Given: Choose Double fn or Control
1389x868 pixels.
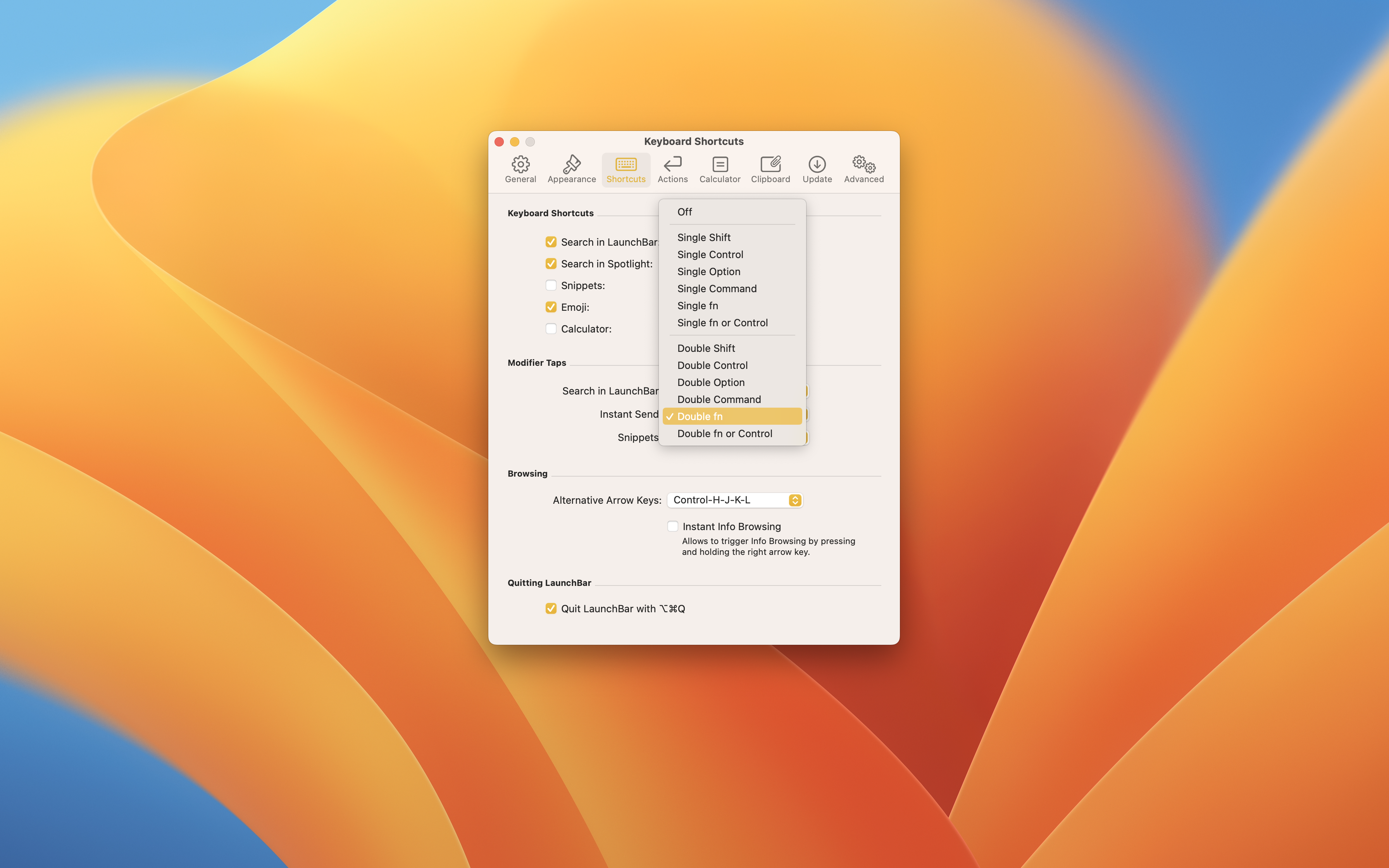Looking at the screenshot, I should pos(732,434).
